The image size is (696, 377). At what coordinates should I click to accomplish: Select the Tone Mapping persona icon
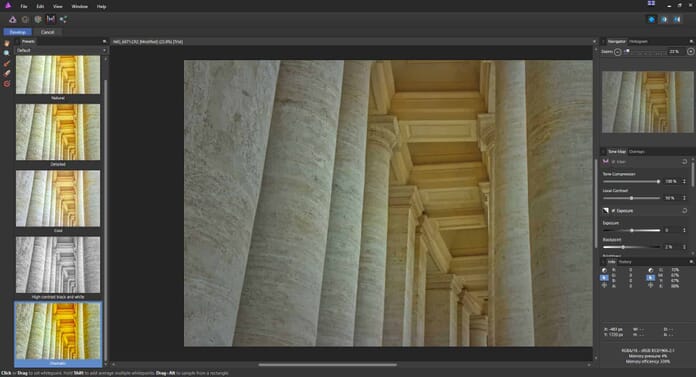click(x=51, y=20)
